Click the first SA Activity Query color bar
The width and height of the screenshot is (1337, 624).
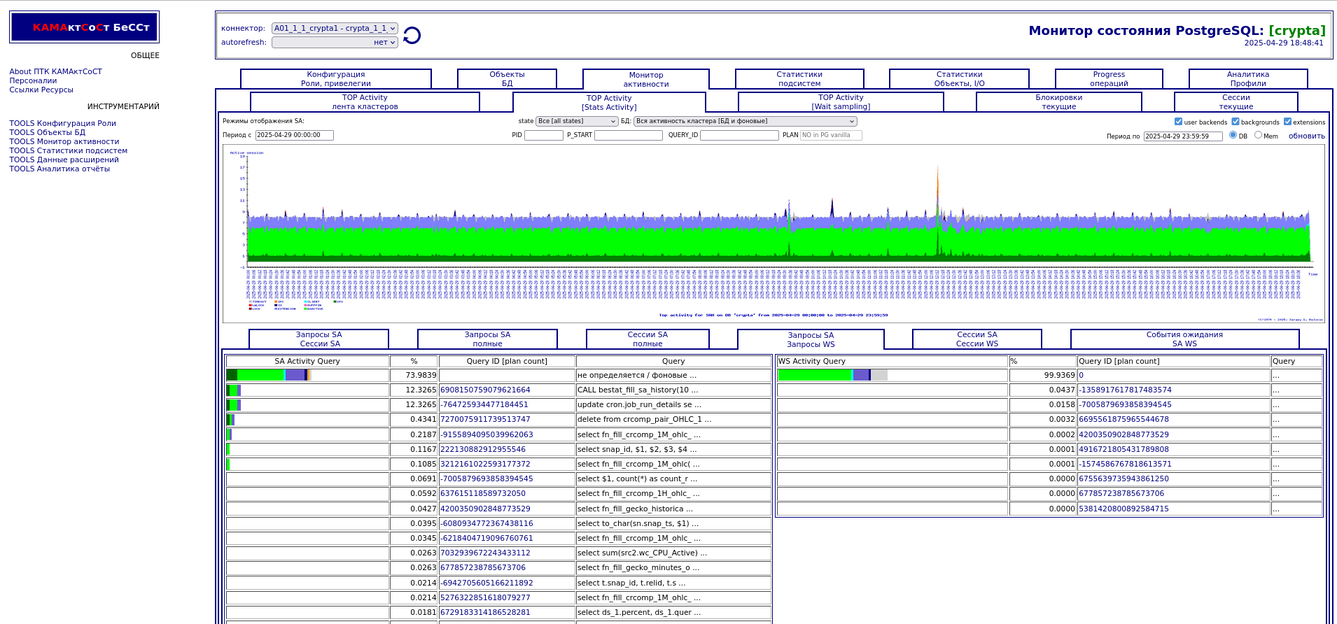pyautogui.click(x=268, y=375)
